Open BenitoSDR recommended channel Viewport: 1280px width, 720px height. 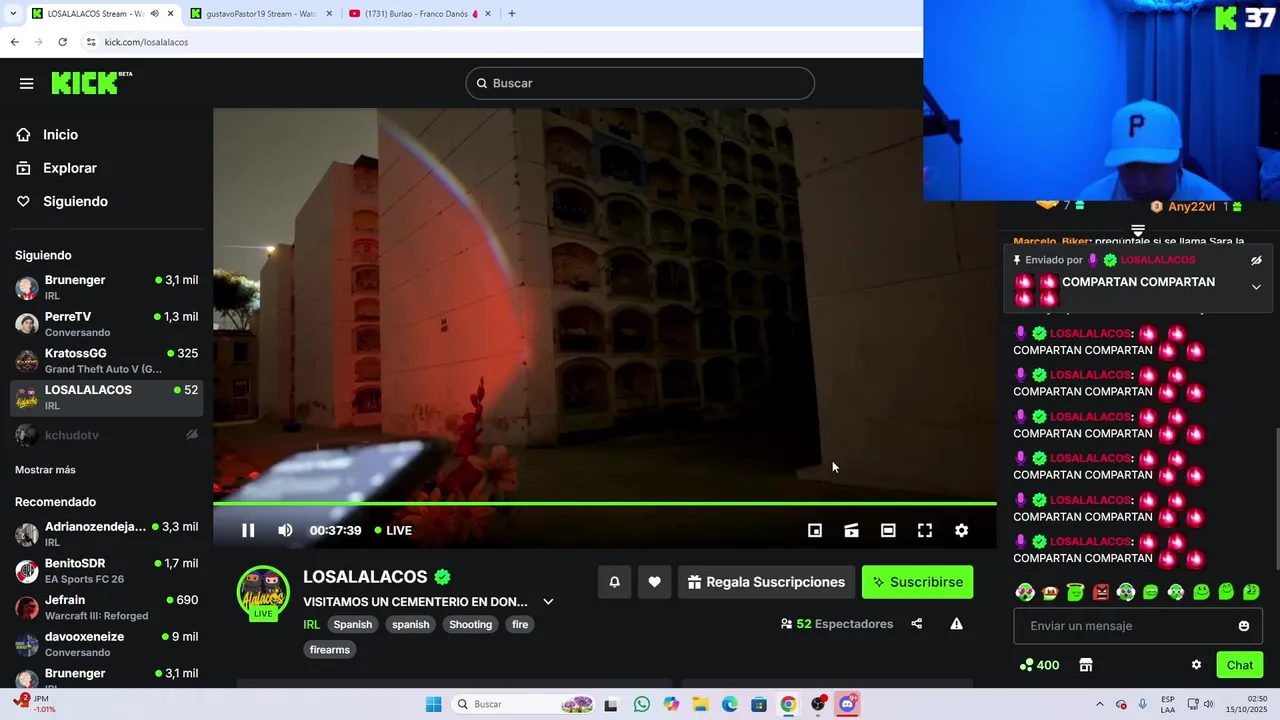(x=106, y=571)
